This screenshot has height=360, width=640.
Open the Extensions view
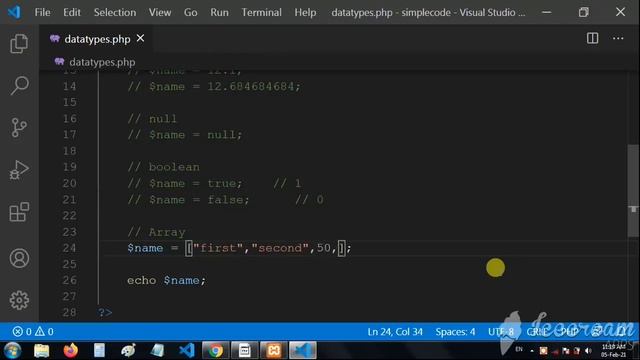point(19,212)
